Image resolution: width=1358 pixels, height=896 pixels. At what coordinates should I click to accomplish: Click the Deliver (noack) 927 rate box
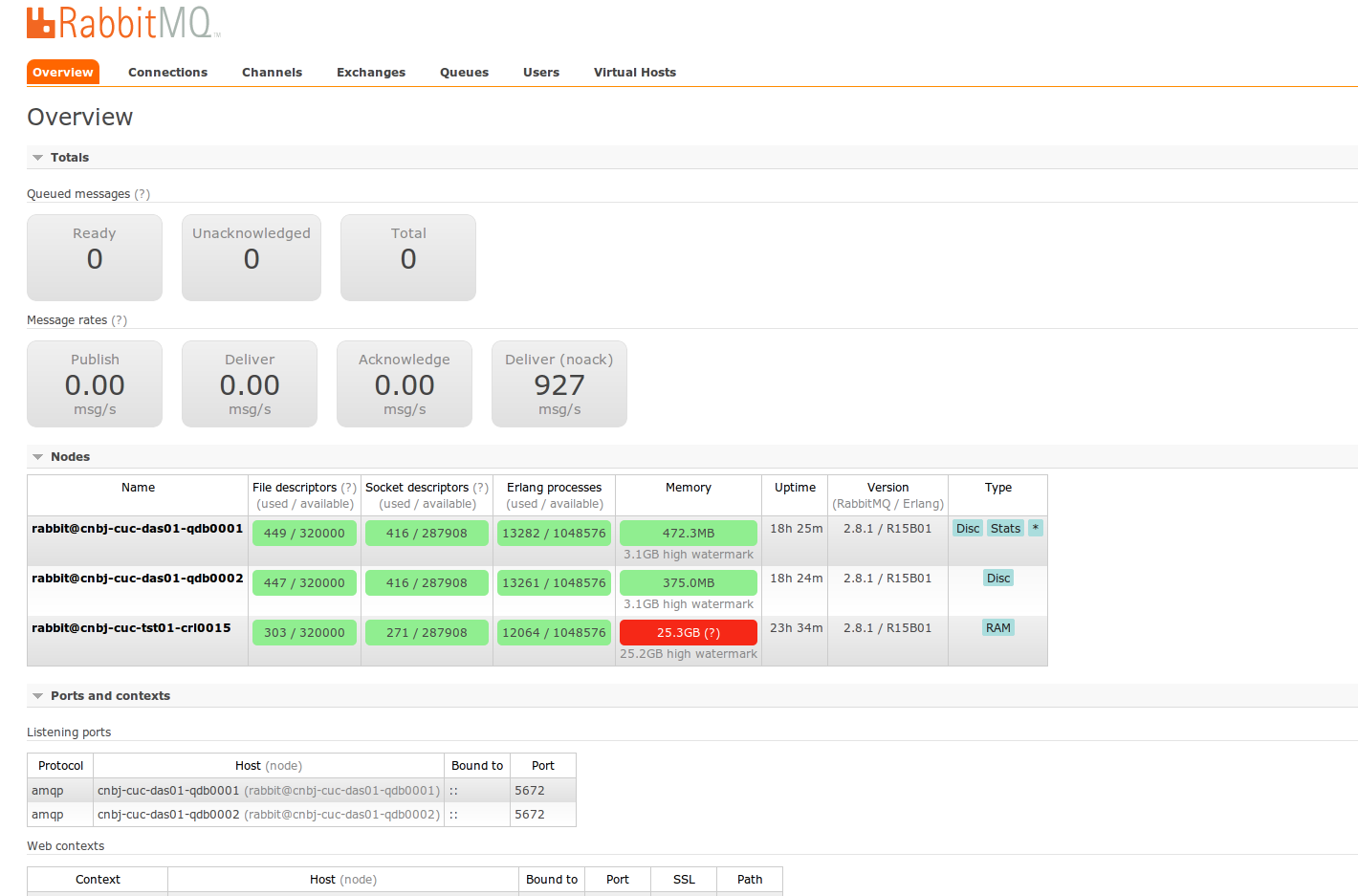[x=559, y=383]
